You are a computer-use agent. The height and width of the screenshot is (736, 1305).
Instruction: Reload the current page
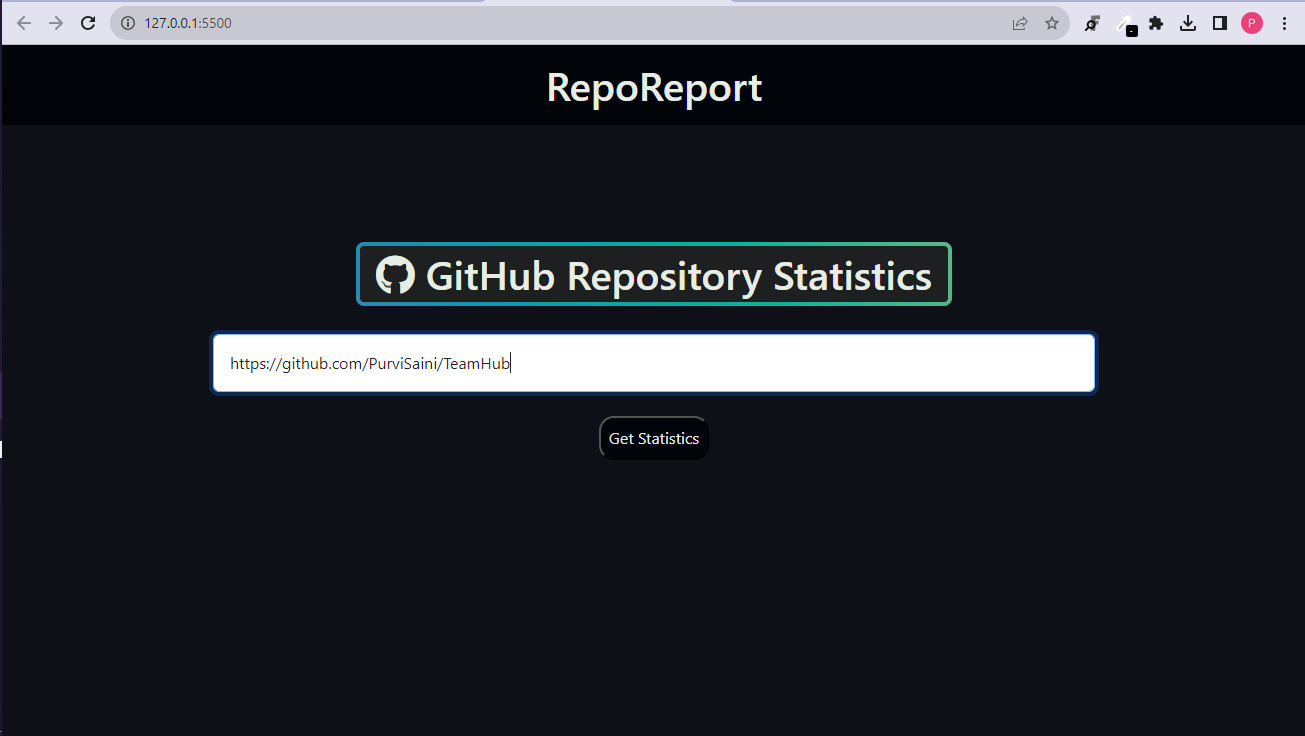coord(88,23)
